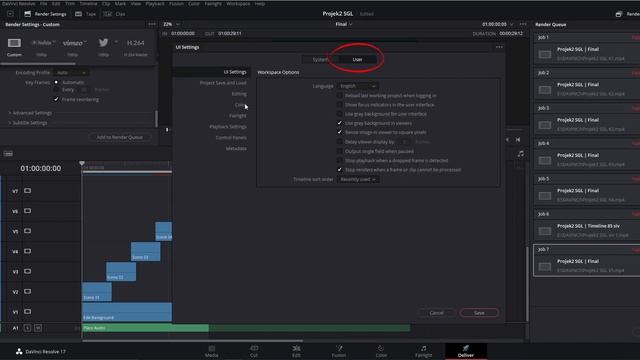This screenshot has width=640, height=360.
Task: Click the viewer options three-dot menu
Action: click(523, 24)
